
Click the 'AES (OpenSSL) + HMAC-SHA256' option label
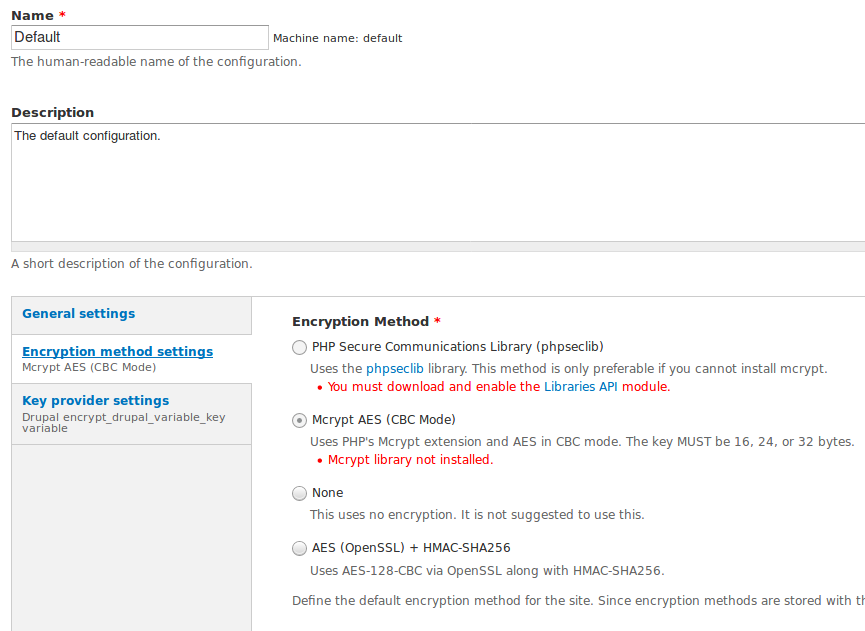point(411,548)
